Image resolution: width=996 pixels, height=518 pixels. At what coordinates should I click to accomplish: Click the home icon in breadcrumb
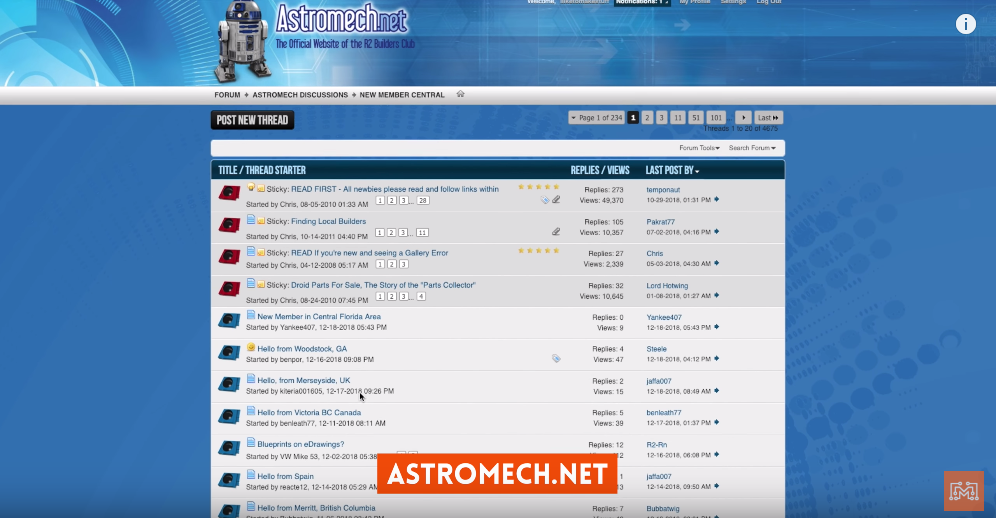(x=461, y=94)
